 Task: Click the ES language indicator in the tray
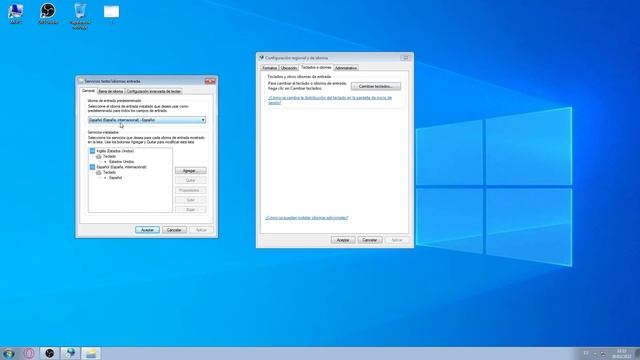pyautogui.click(x=586, y=353)
